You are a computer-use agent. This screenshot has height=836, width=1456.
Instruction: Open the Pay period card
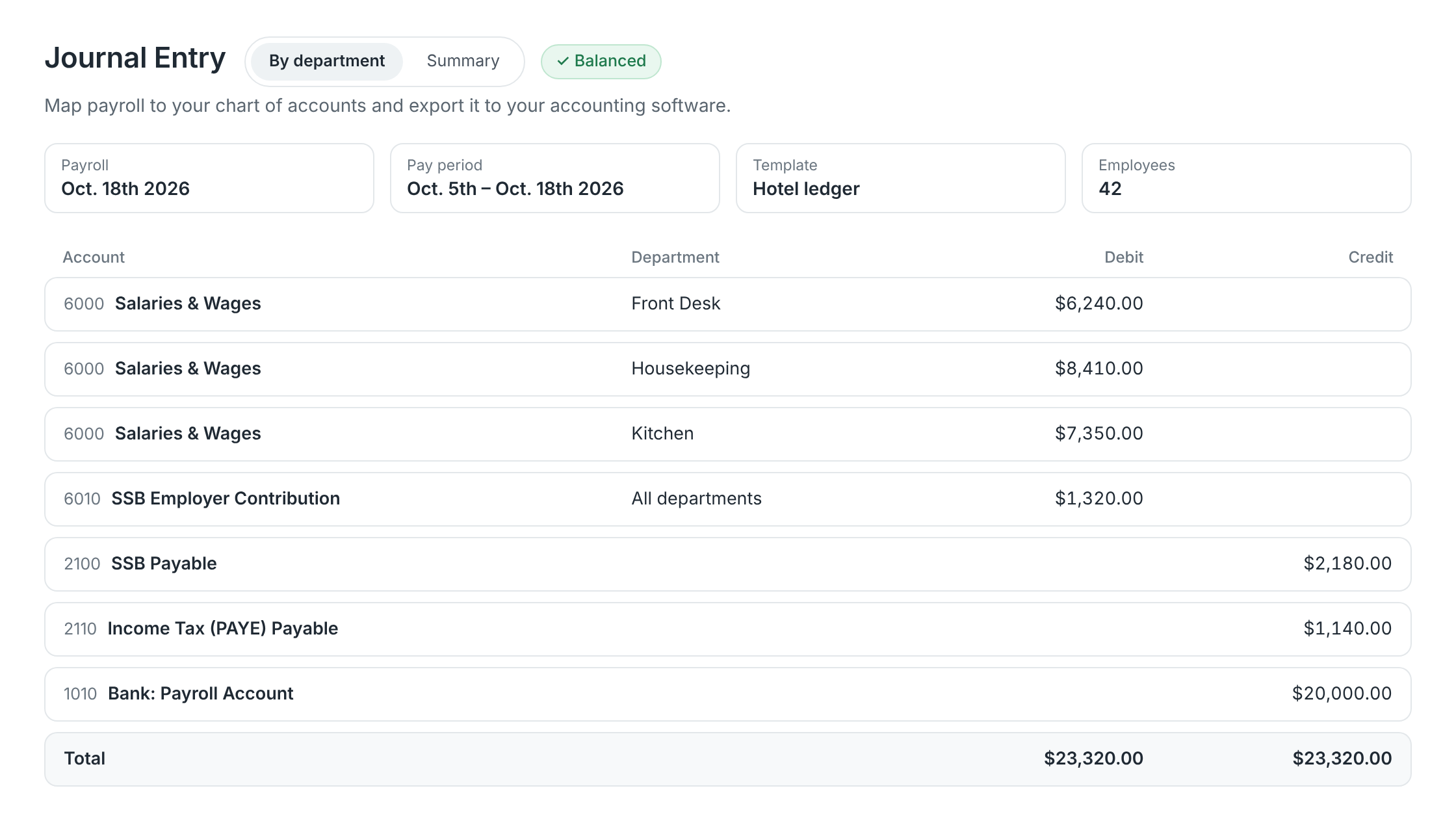[555, 178]
